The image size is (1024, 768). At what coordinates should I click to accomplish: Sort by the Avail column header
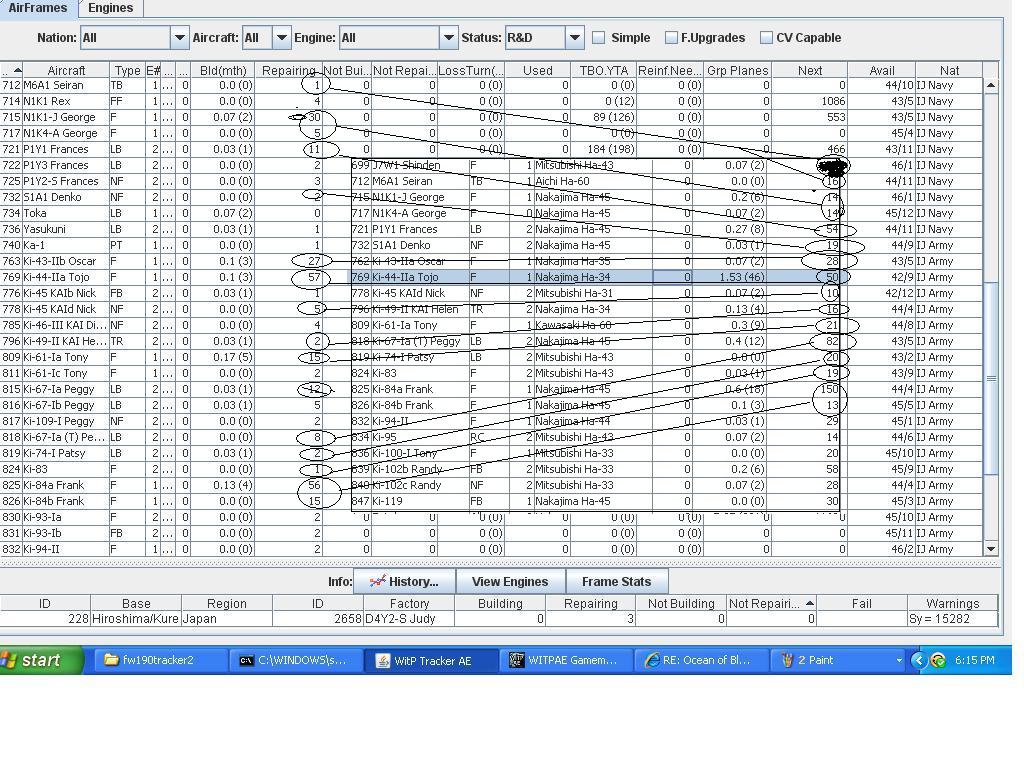click(x=882, y=70)
